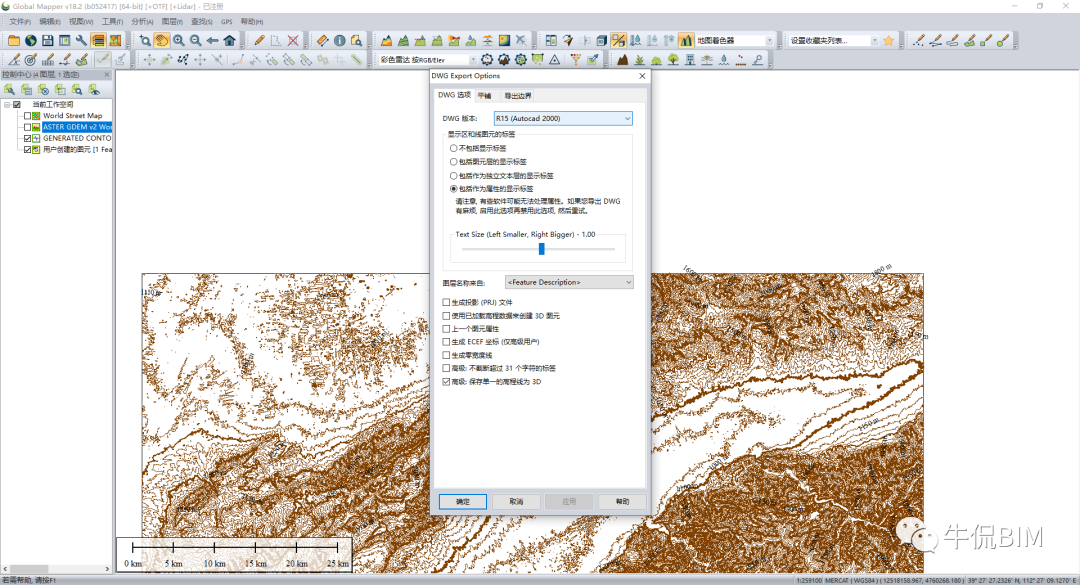This screenshot has height=585, width=1080.
Task: Open the 工具 menu
Action: click(x=112, y=22)
